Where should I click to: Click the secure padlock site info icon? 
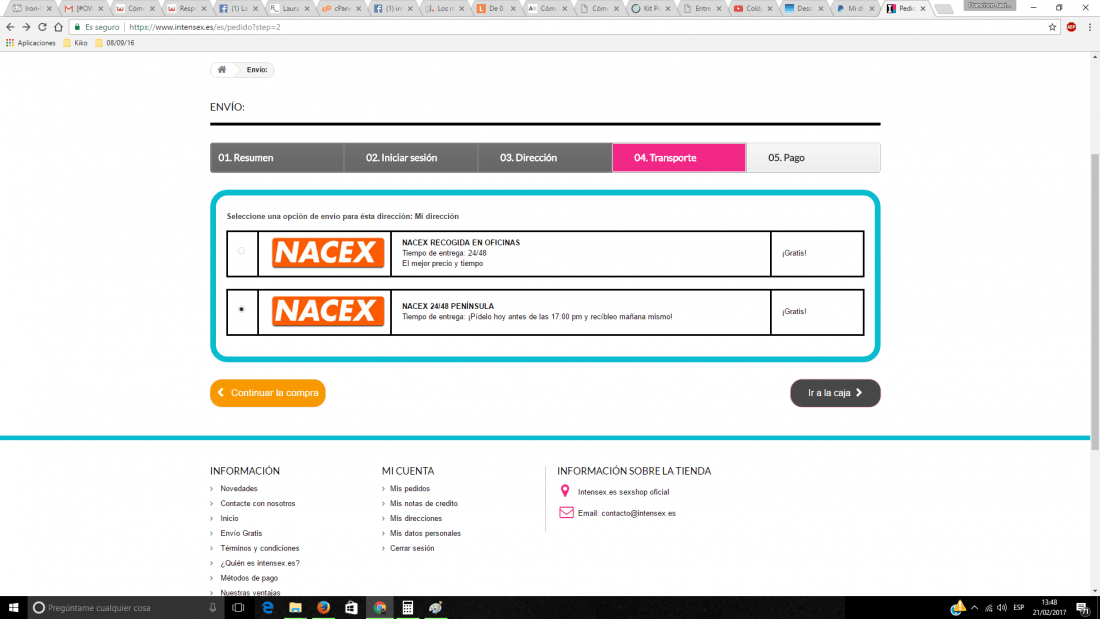pos(78,27)
